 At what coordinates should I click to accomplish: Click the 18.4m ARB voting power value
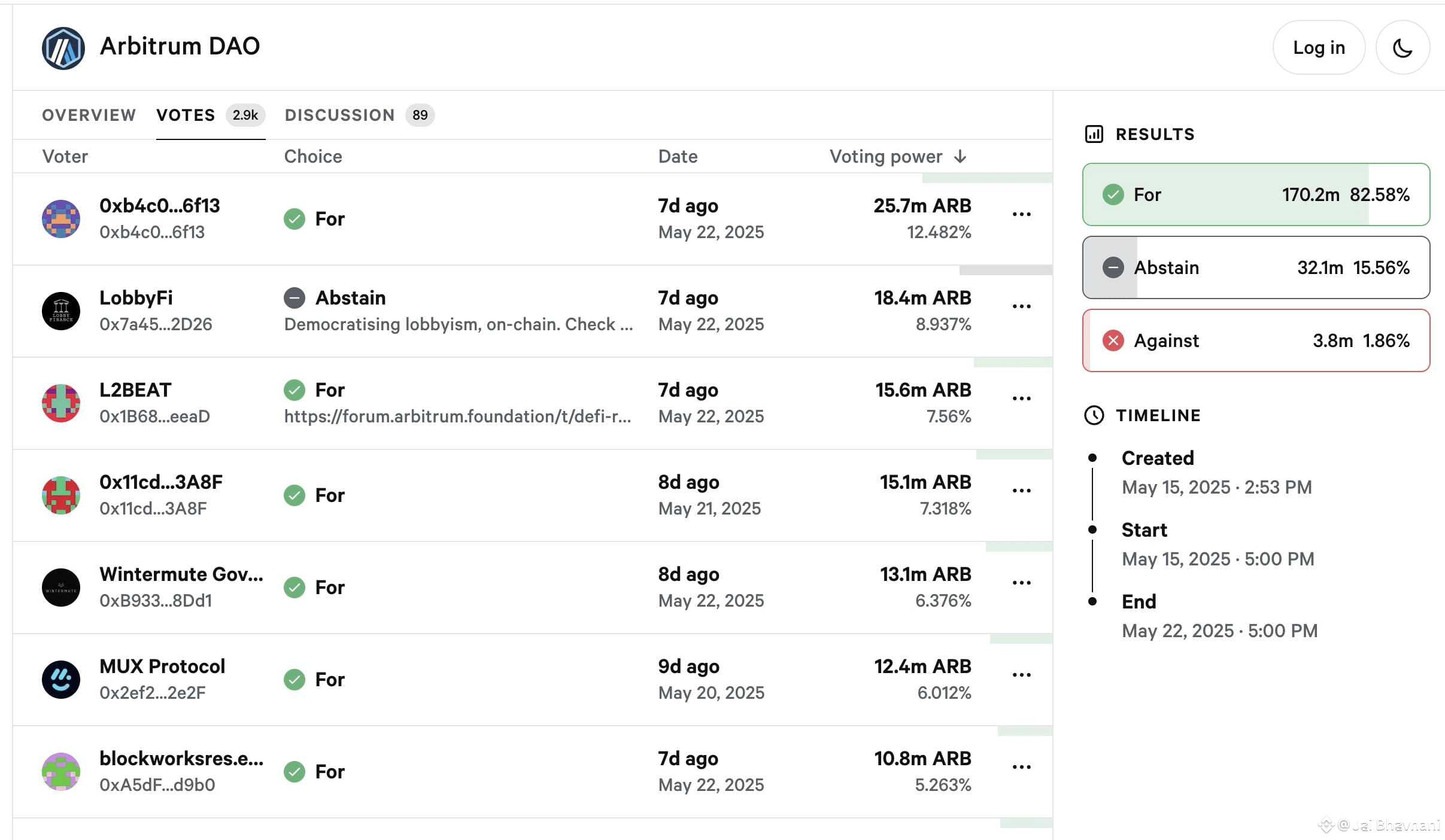point(922,298)
